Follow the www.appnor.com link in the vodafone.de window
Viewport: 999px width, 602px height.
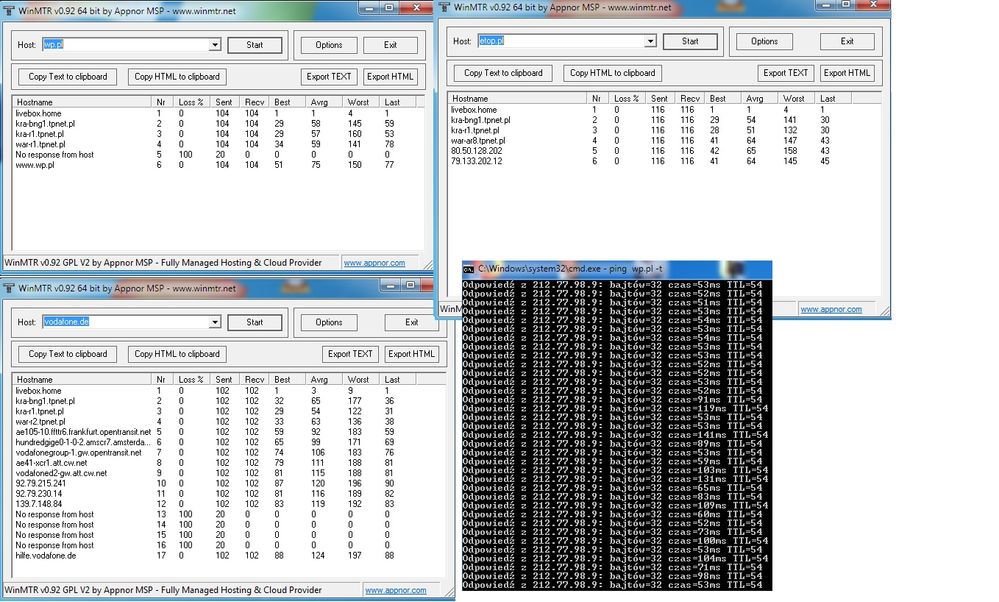pyautogui.click(x=396, y=591)
